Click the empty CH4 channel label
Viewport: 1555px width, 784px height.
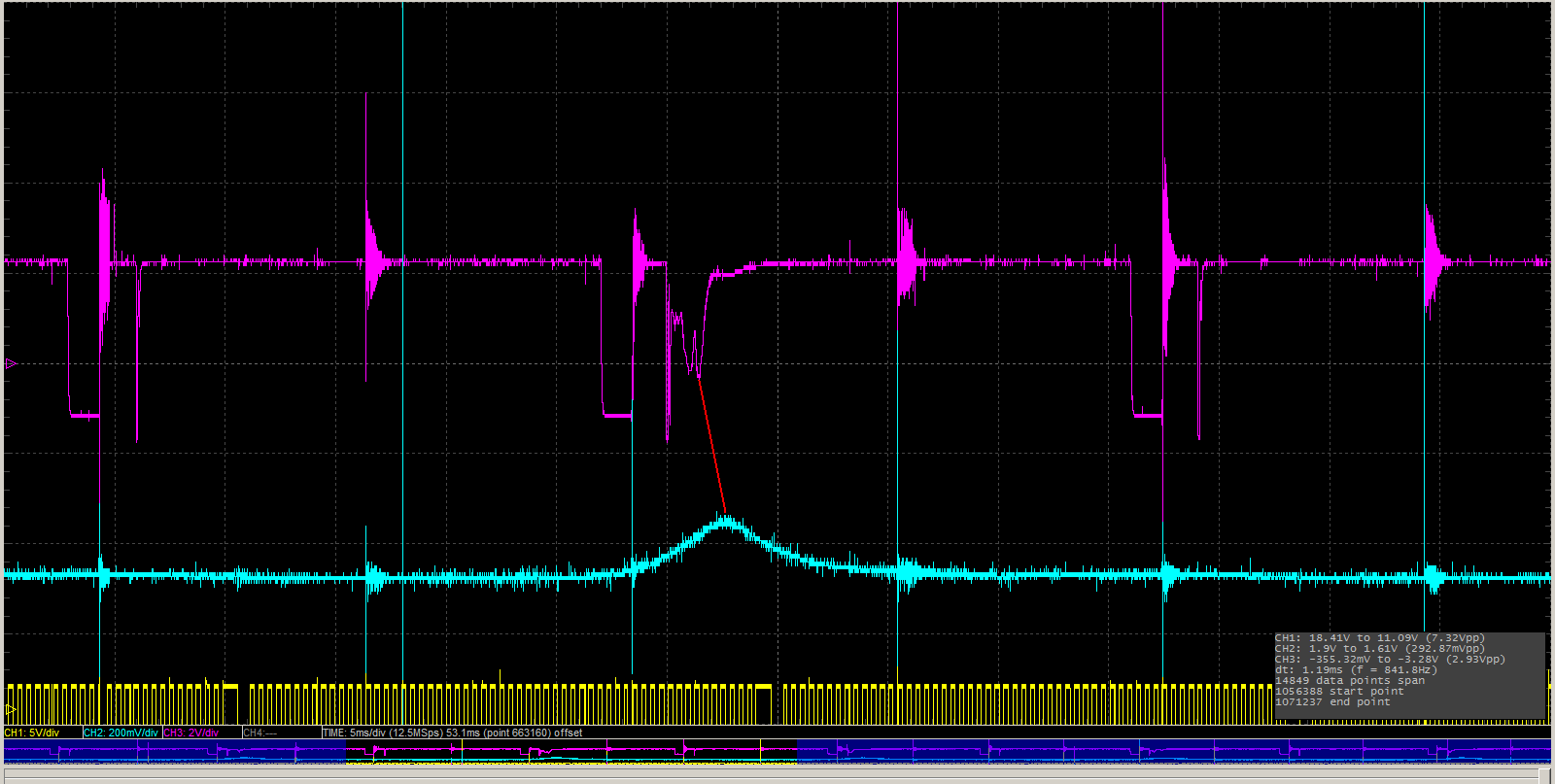(x=259, y=733)
